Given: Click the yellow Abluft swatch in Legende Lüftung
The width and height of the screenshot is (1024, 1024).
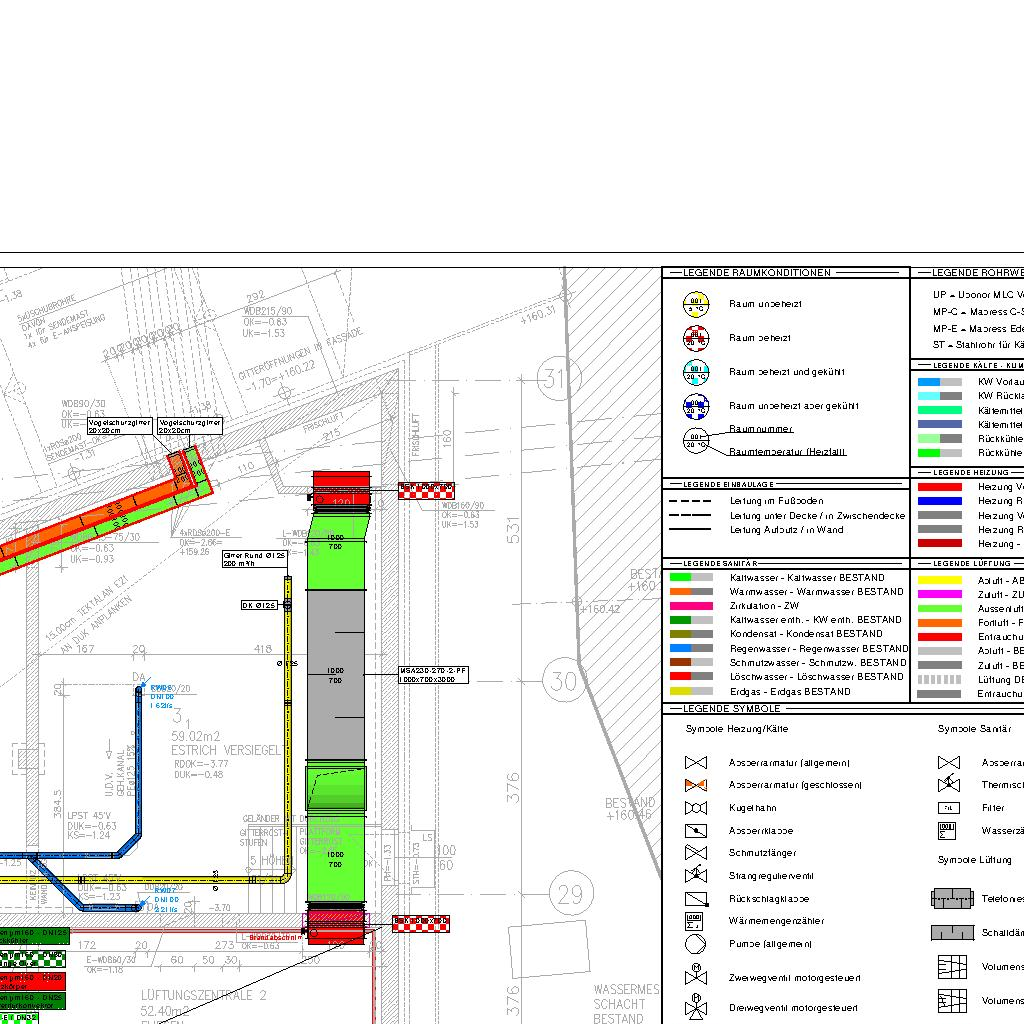Looking at the screenshot, I should click(939, 580).
